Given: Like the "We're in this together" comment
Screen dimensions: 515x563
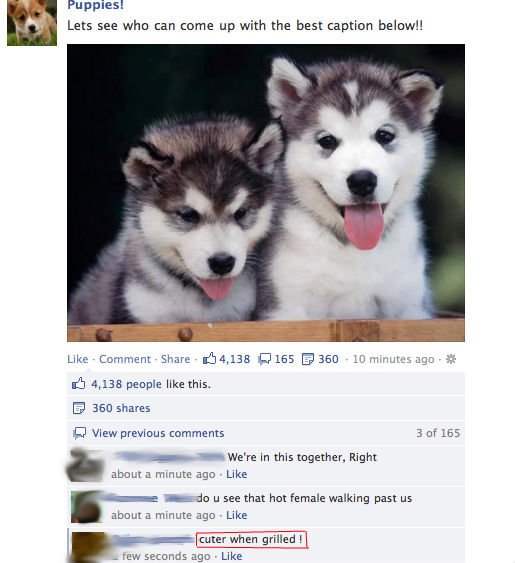Looking at the screenshot, I should tap(236, 474).
